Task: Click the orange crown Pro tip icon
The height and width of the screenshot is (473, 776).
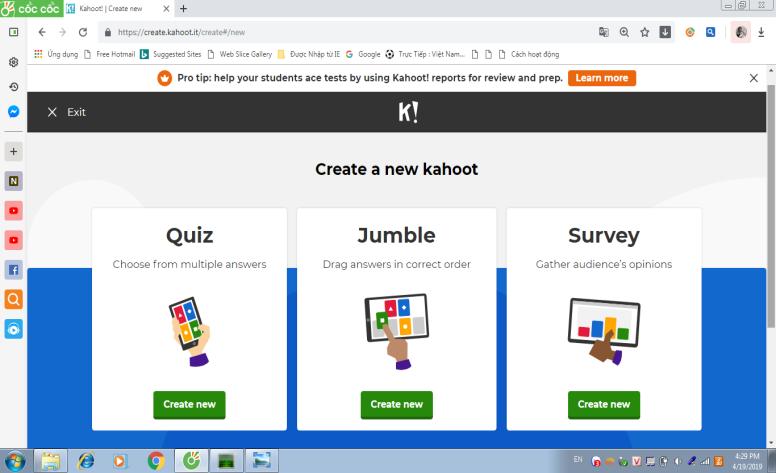Action: (164, 78)
